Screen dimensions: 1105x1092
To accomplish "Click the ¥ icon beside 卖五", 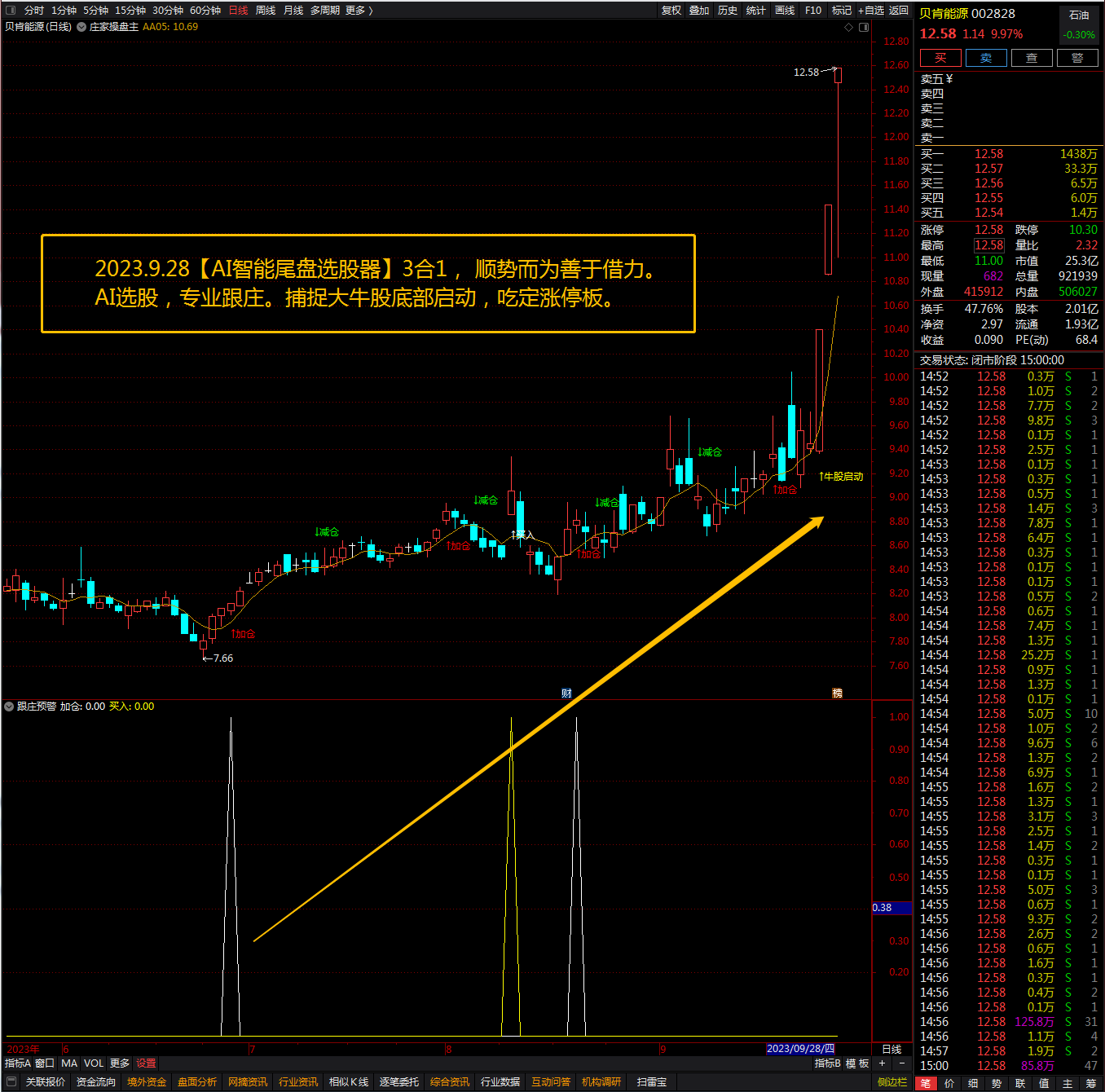I will [x=949, y=79].
